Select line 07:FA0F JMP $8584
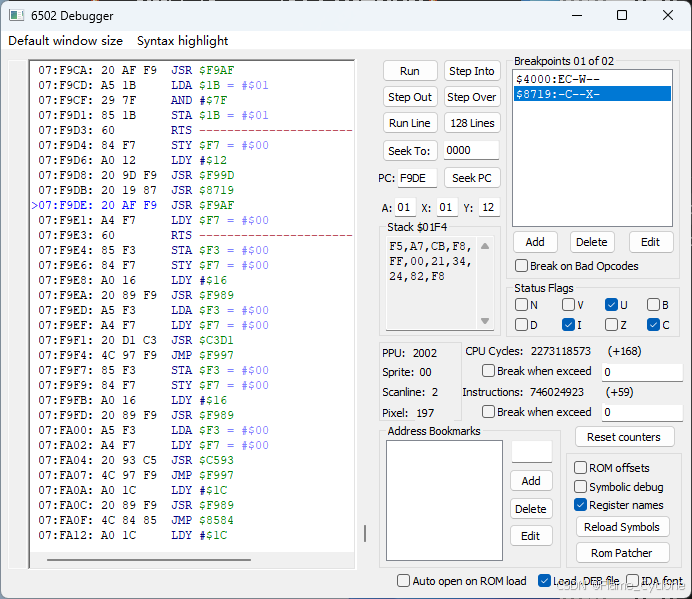692x599 pixels. pyautogui.click(x=192, y=520)
